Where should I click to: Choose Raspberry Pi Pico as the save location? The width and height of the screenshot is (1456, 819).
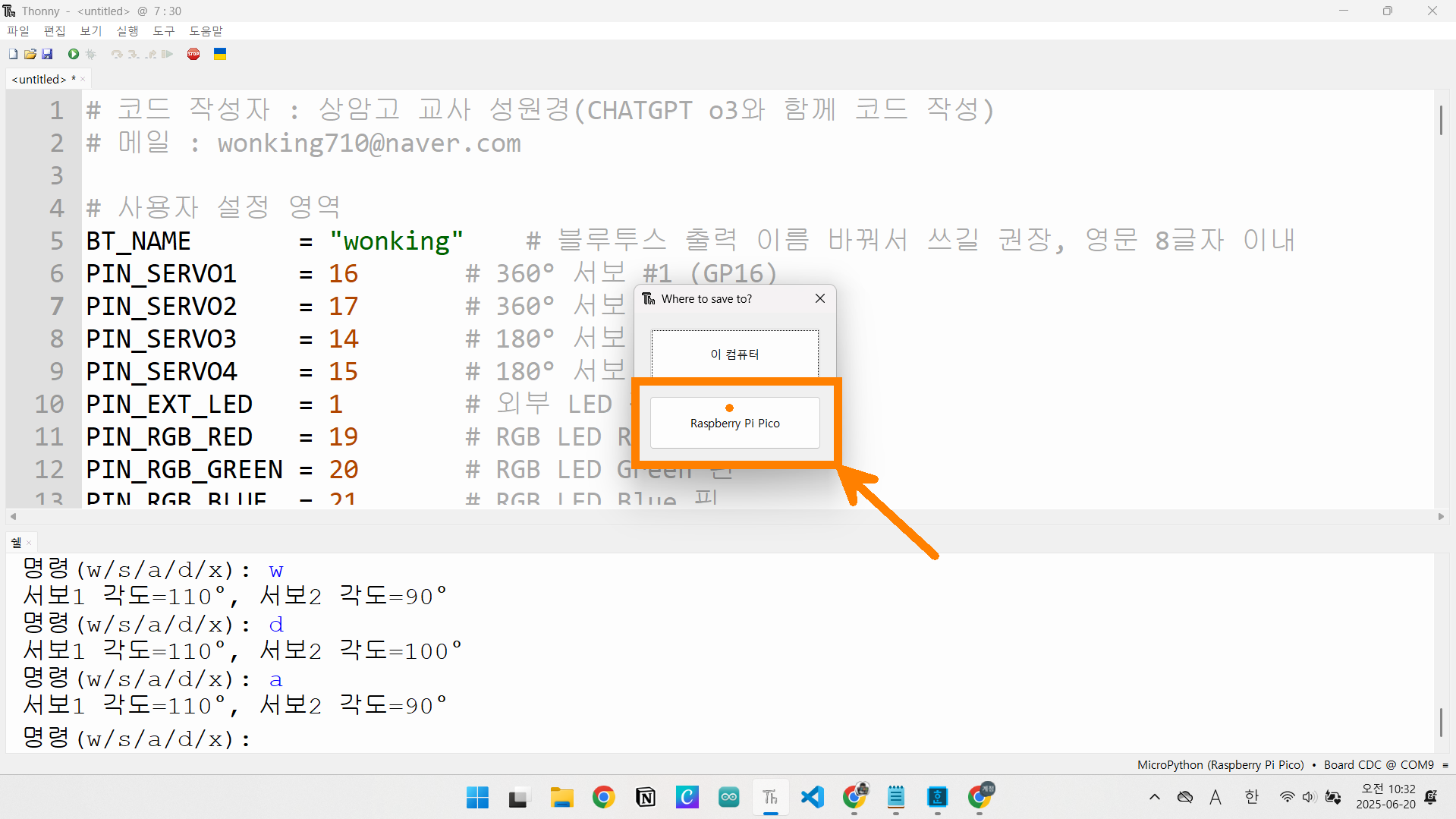point(734,422)
